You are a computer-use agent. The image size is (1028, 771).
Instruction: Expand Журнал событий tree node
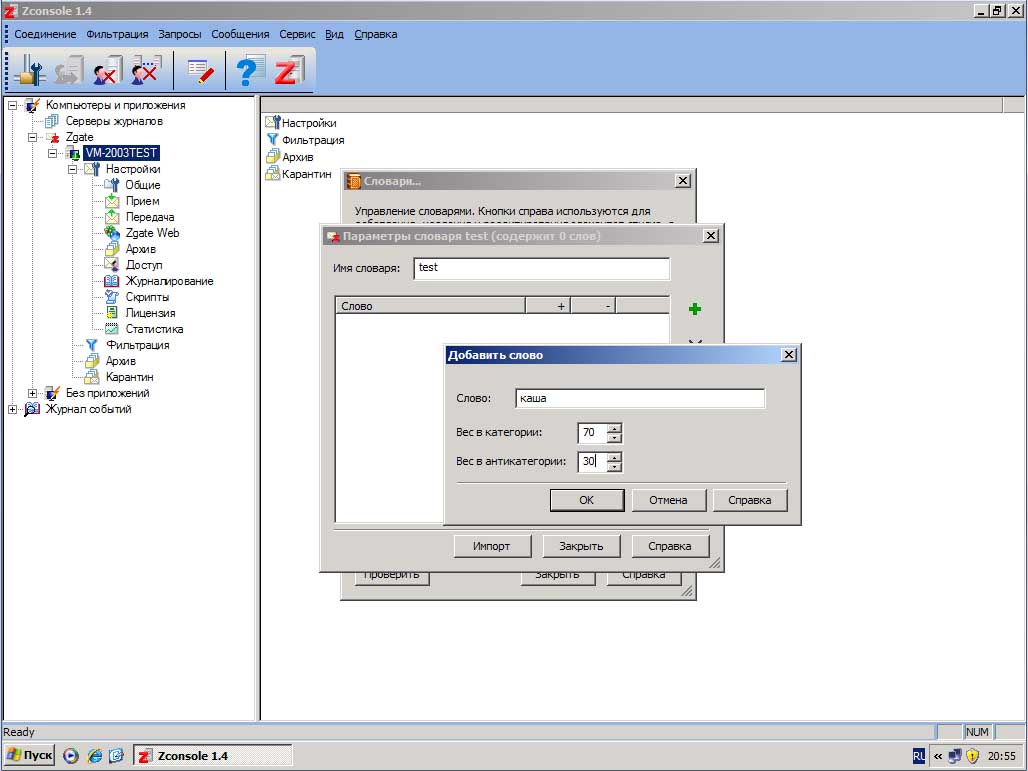coord(12,409)
